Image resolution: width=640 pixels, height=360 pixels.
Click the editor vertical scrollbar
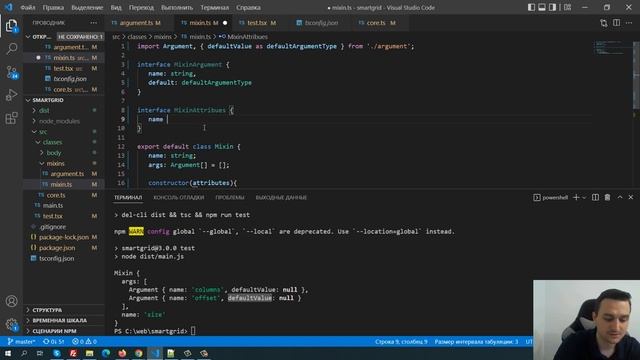pyautogui.click(x=636, y=76)
